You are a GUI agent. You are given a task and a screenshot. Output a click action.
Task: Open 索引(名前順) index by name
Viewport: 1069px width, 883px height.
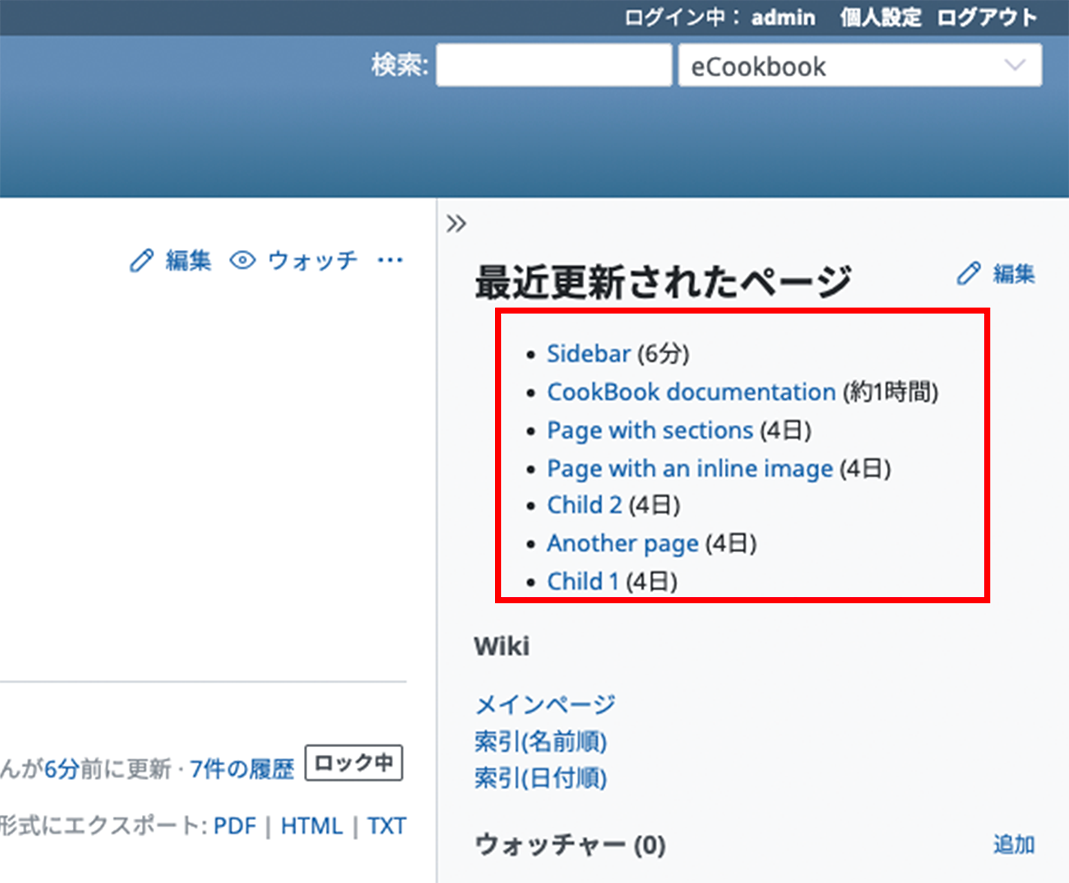(540, 741)
